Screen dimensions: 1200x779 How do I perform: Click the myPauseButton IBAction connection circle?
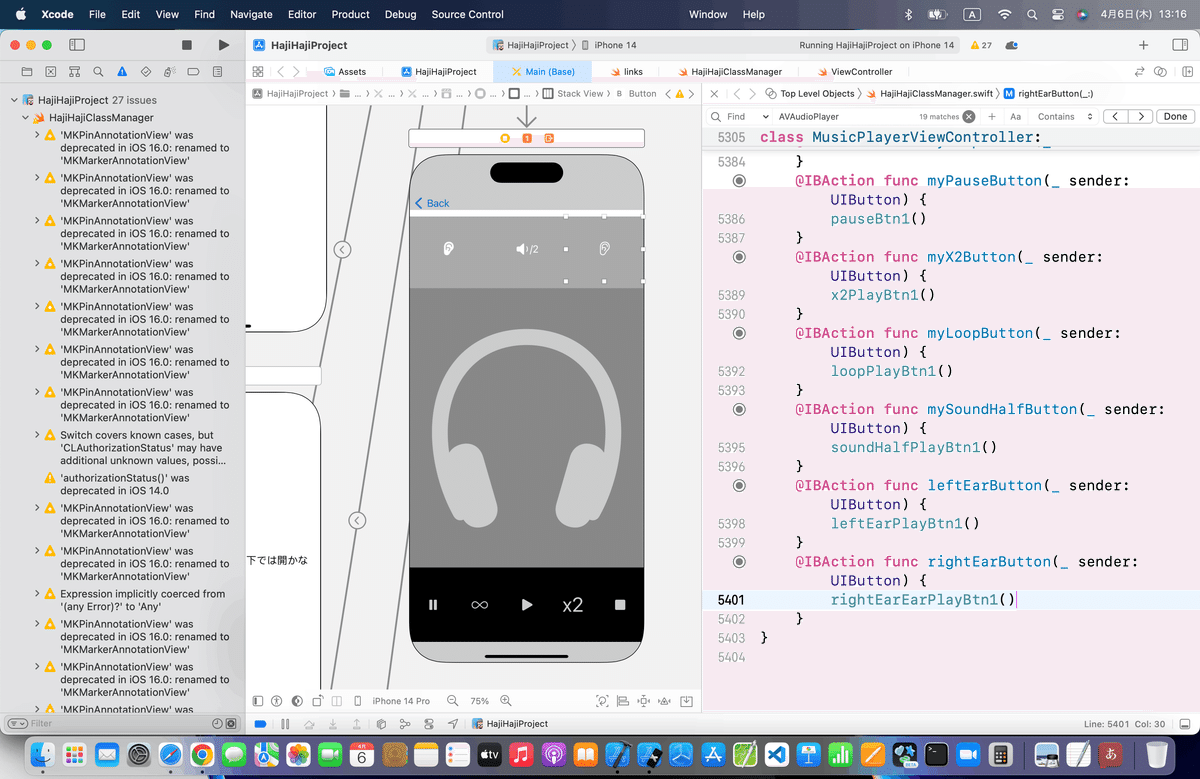point(739,181)
